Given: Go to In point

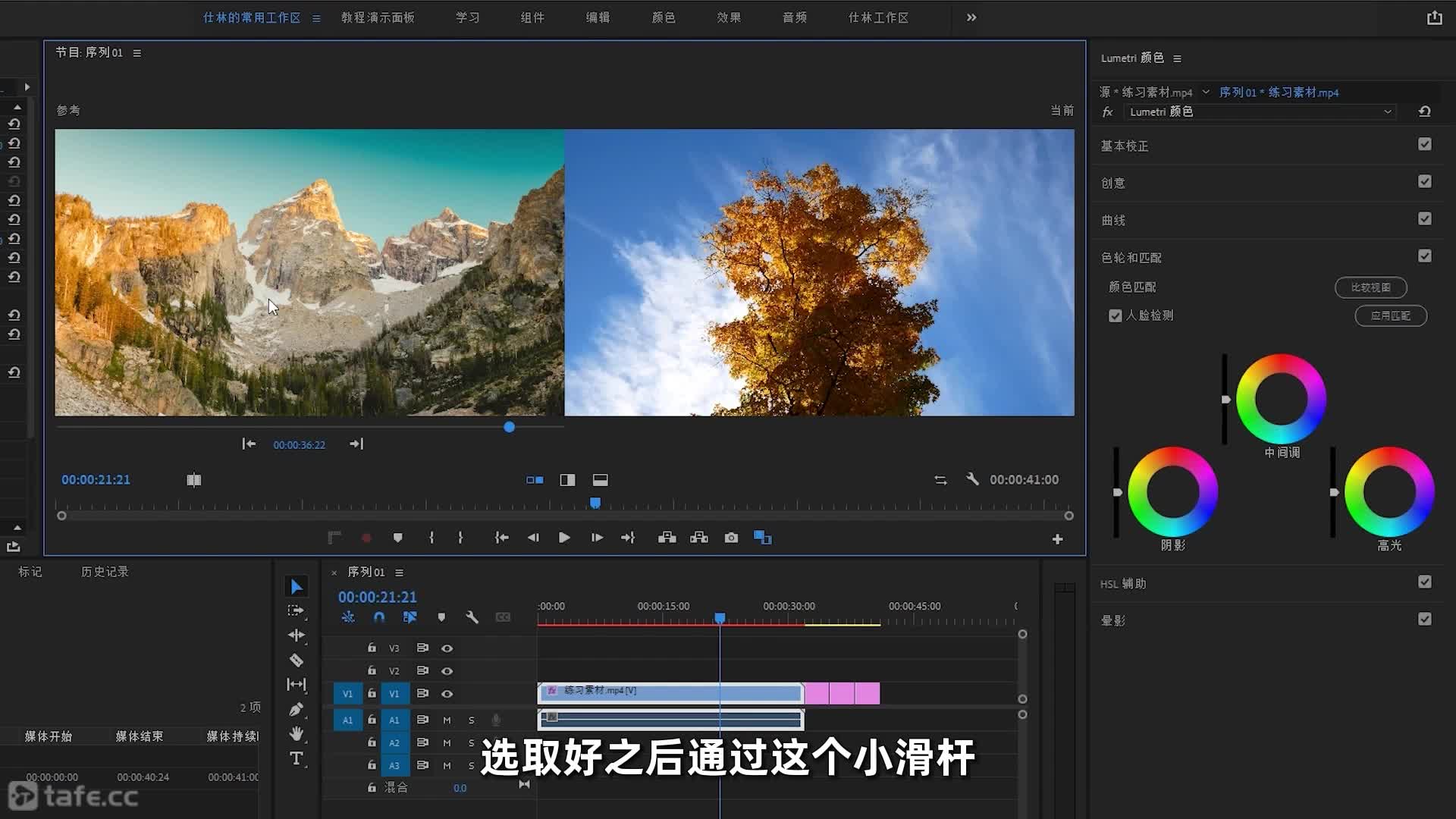Looking at the screenshot, I should (x=501, y=538).
